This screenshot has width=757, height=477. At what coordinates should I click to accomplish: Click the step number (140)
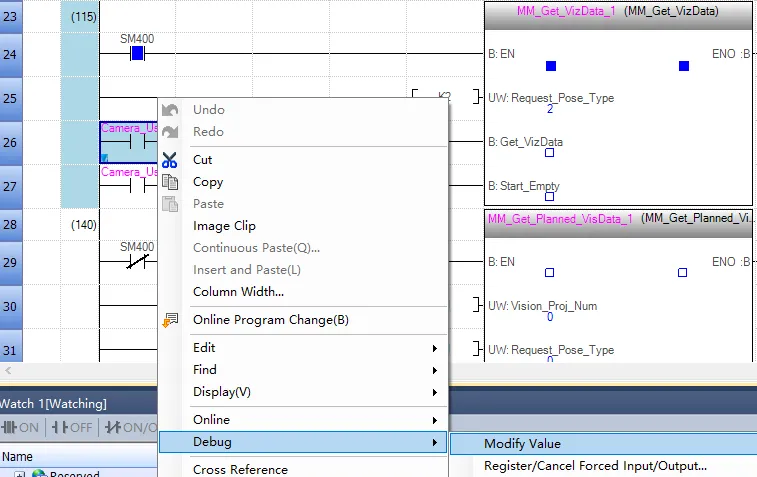tap(84, 225)
